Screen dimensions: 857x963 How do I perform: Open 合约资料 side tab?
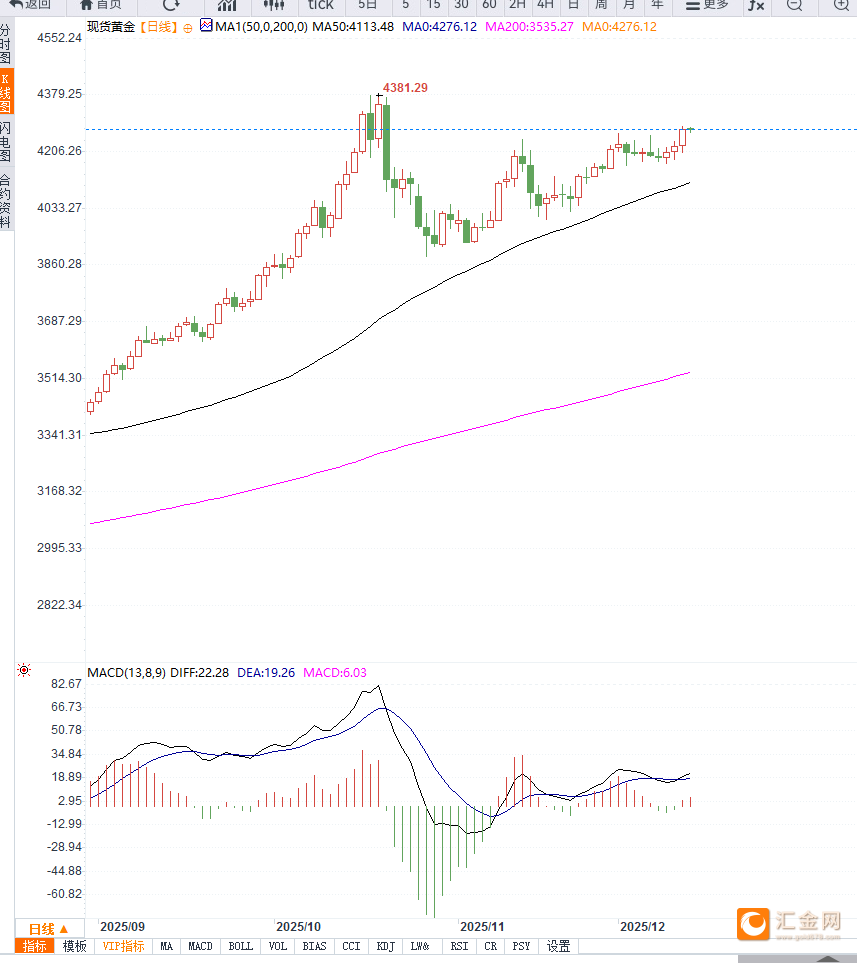click(6, 200)
